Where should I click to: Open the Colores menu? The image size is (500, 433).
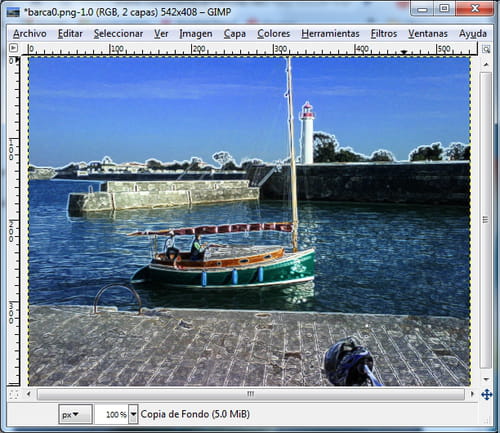click(273, 34)
